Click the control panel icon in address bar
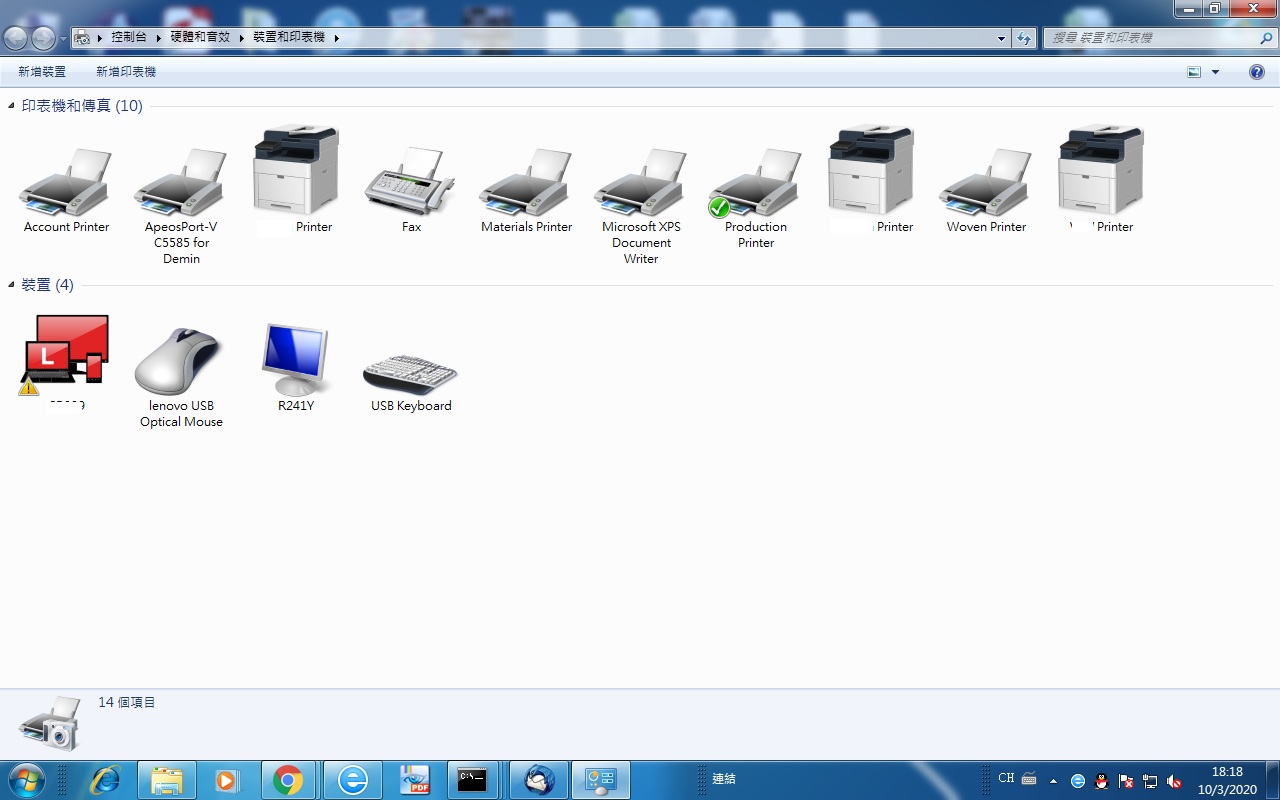1280x800 pixels. click(83, 38)
